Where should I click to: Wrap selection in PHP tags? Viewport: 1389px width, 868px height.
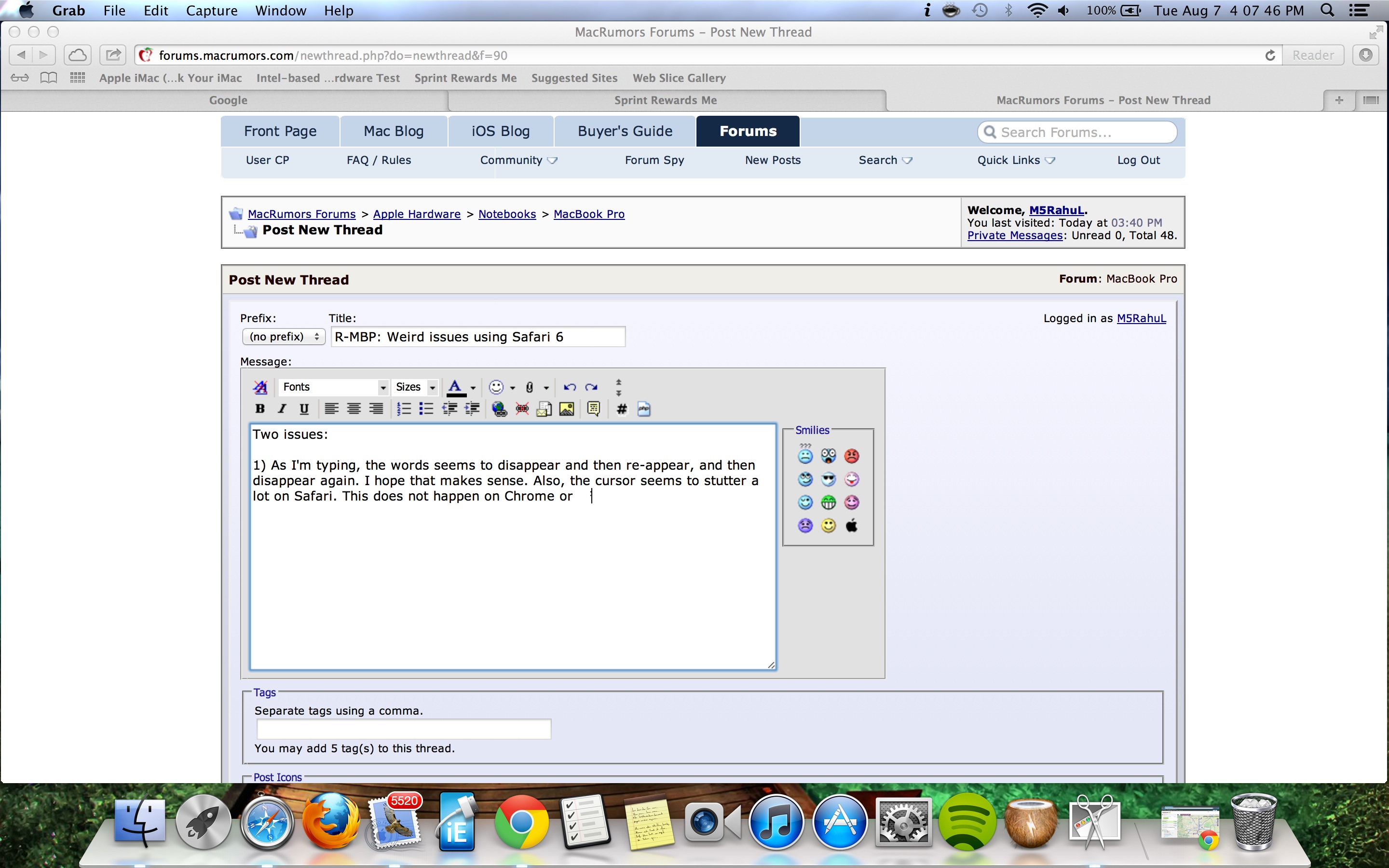(644, 409)
